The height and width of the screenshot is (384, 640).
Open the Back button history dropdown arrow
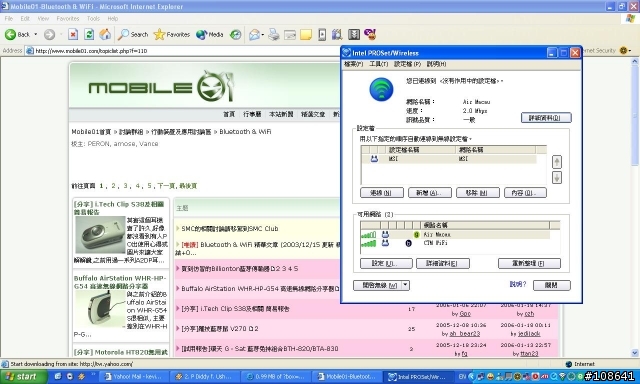click(x=36, y=35)
